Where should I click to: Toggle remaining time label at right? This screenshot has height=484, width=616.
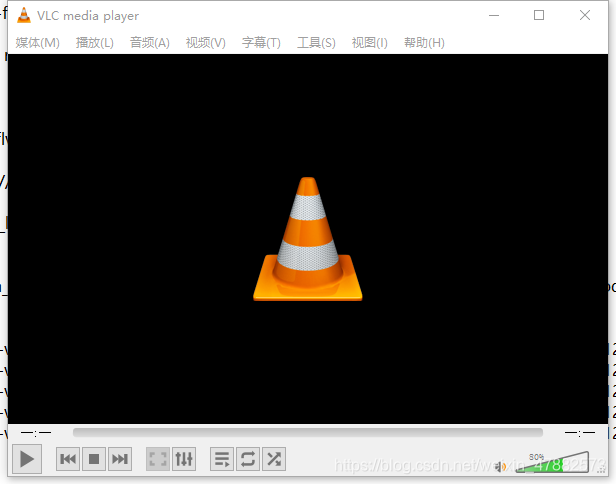580,433
